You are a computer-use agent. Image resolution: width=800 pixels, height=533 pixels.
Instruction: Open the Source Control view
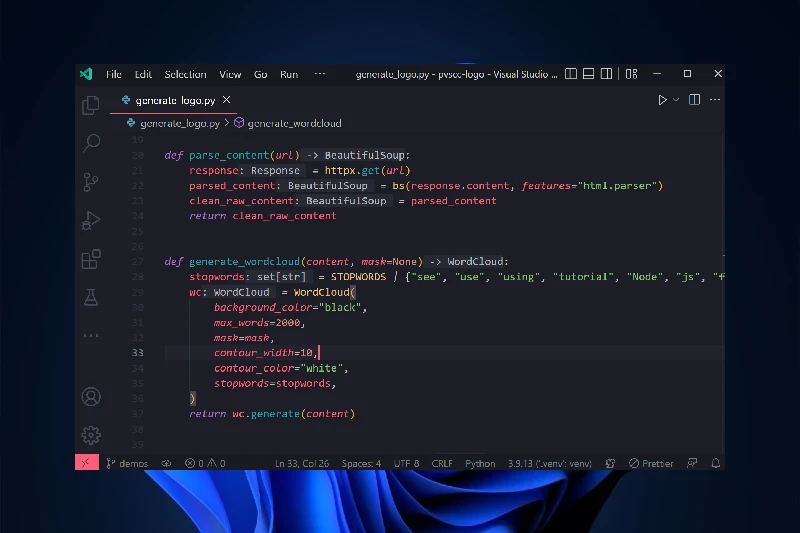point(91,181)
